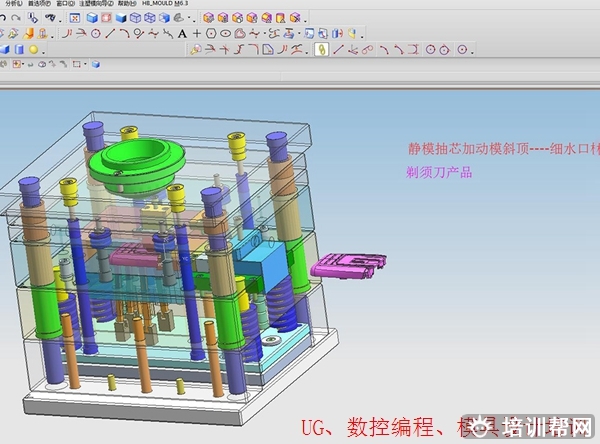Click the blue cylinder primitive icon
This screenshot has width=600, height=444.
[x=19, y=48]
